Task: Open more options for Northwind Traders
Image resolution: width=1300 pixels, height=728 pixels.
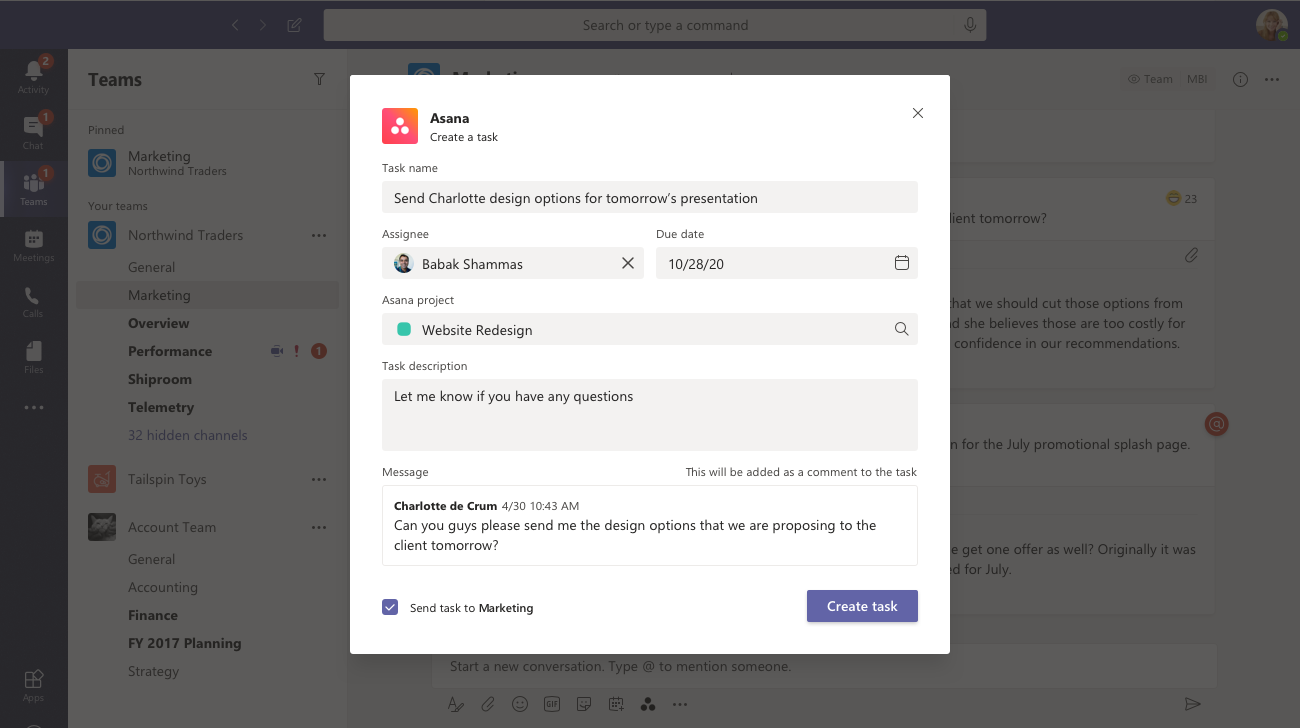Action: pos(319,235)
